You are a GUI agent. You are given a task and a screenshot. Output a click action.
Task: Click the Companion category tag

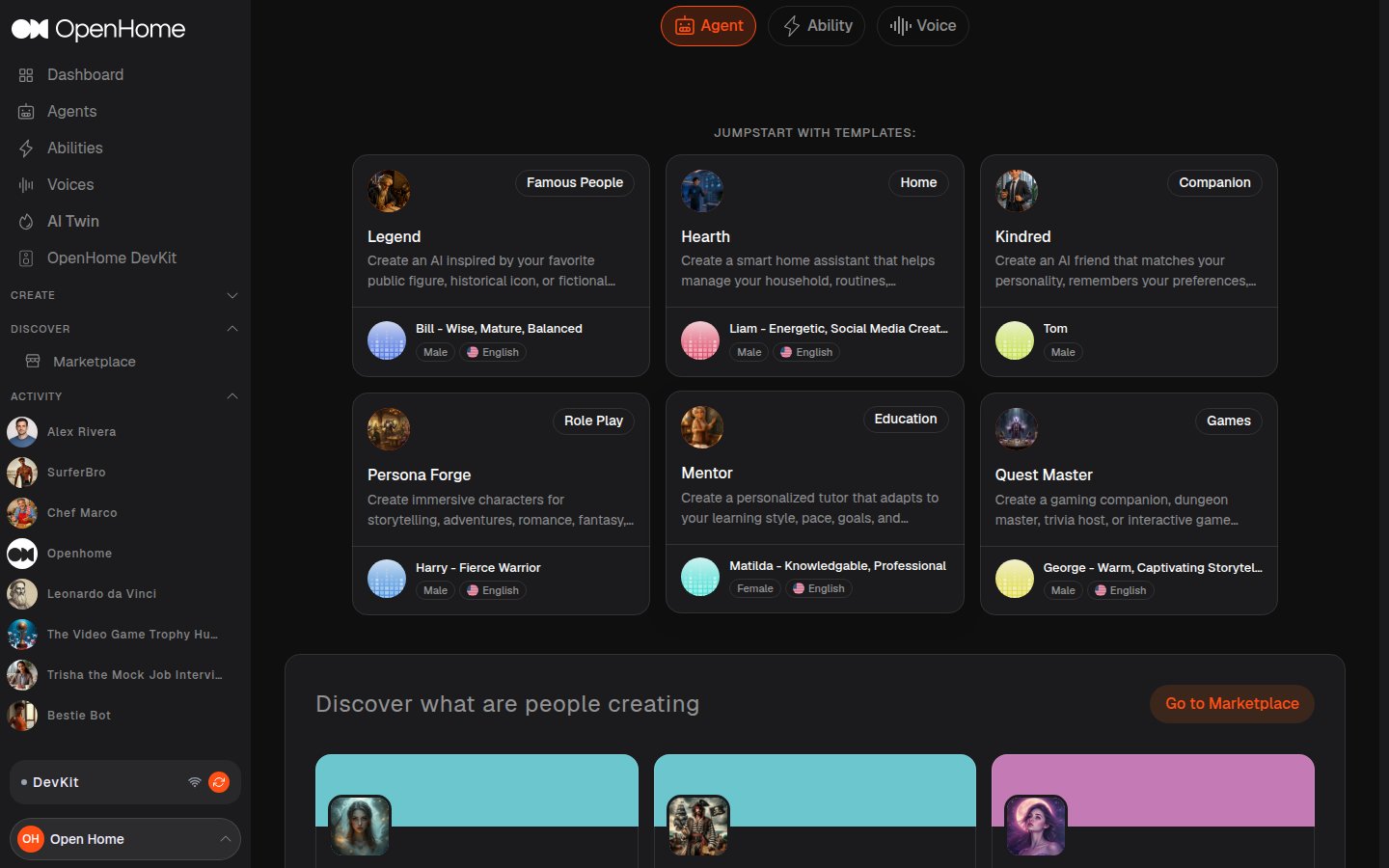[1214, 182]
